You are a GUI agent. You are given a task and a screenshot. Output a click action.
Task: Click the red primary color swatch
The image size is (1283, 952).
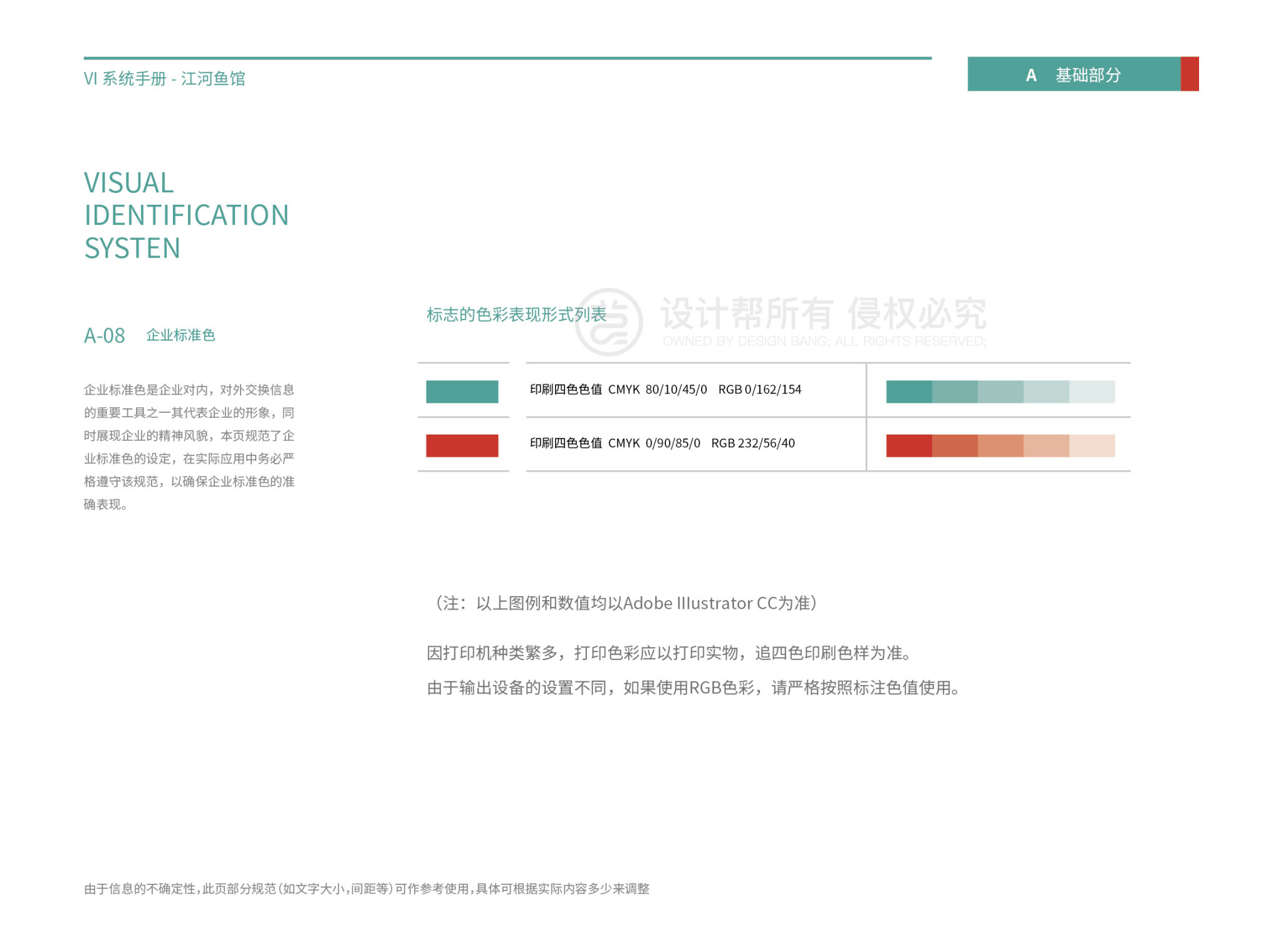coord(462,445)
